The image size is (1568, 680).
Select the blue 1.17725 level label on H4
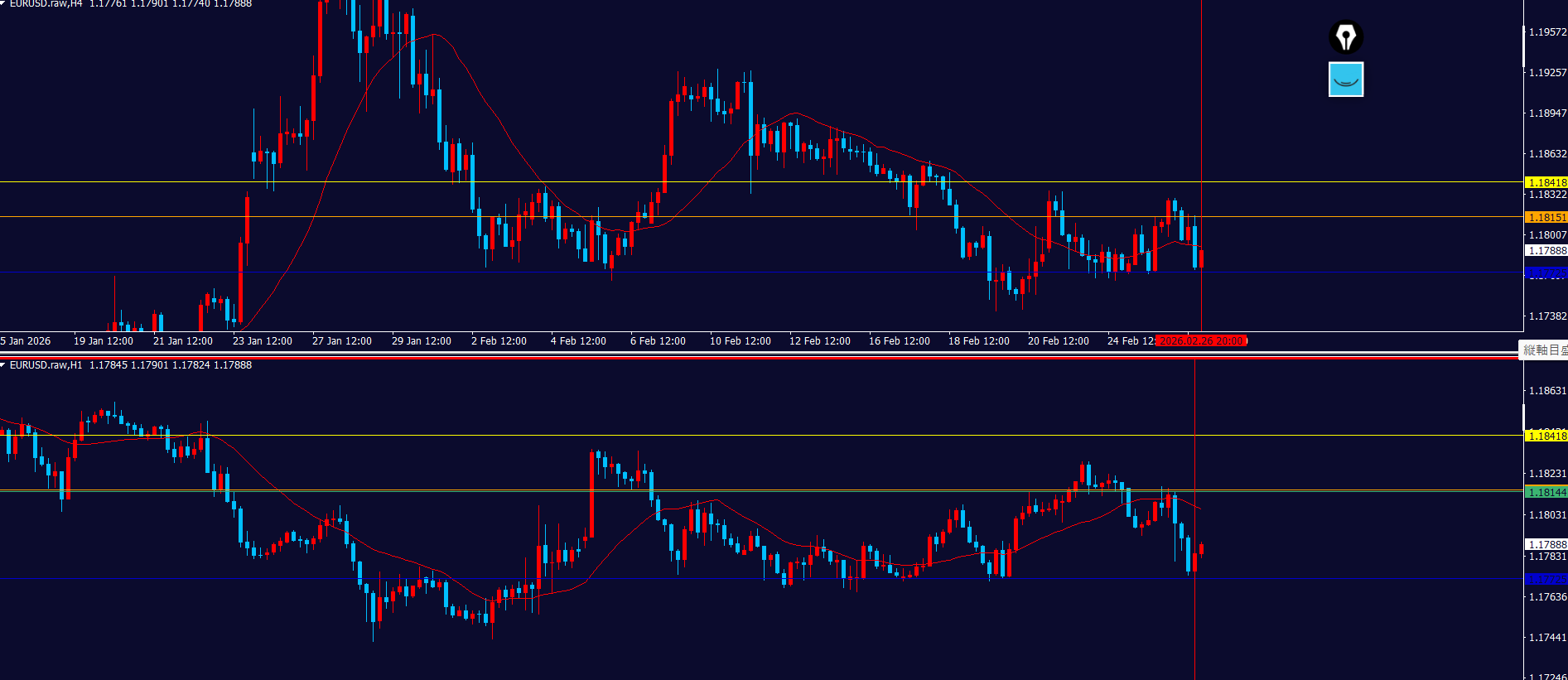(x=1546, y=272)
